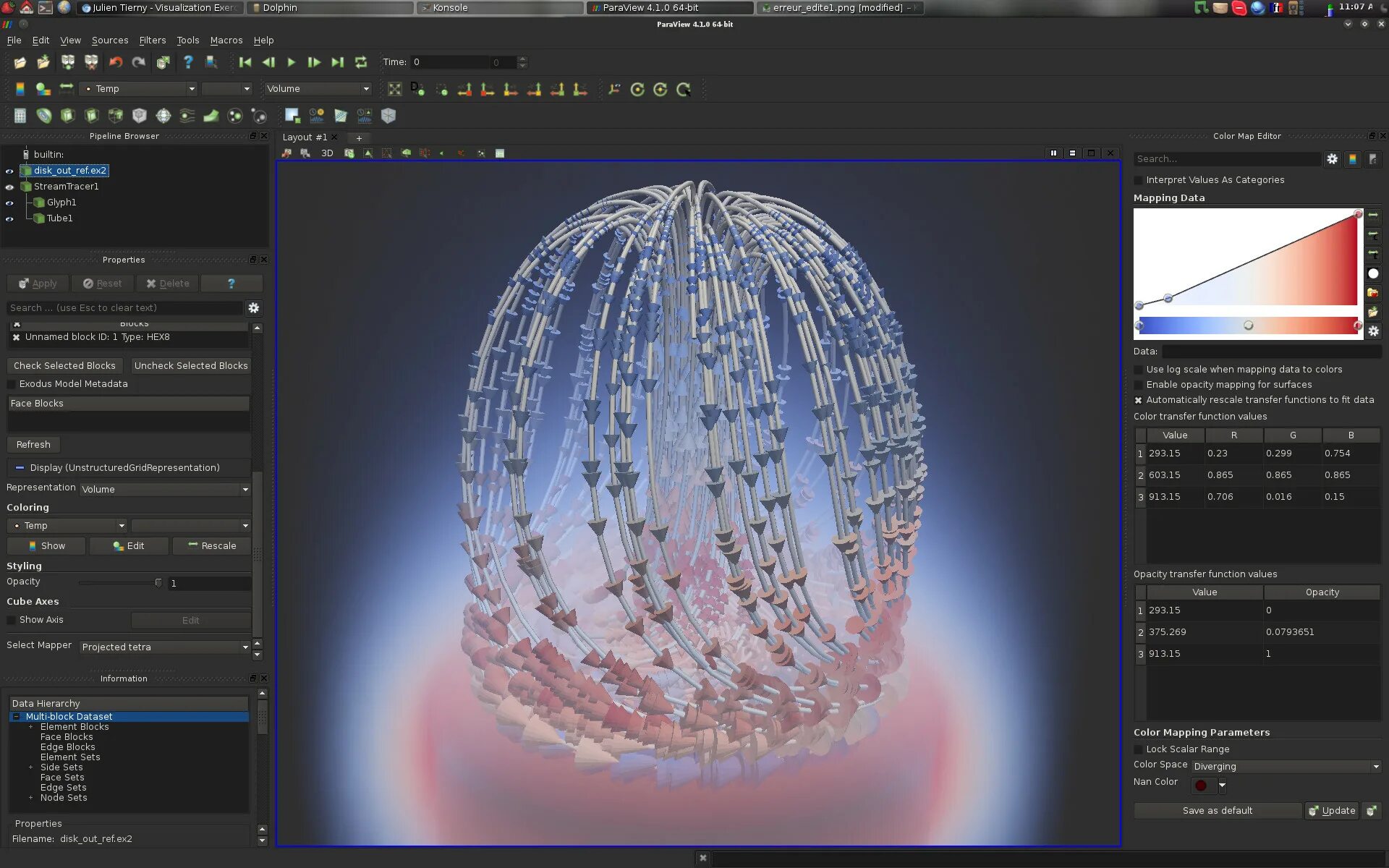This screenshot has height=868, width=1389.
Task: Hide StreamTracer1 using its eye icon
Action: 9,187
